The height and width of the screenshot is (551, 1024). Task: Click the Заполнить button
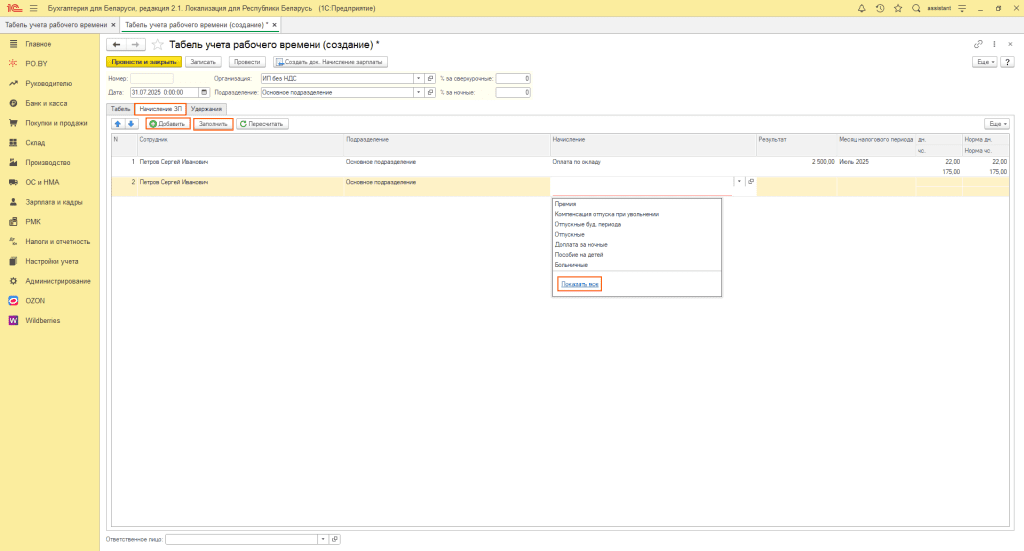click(x=214, y=124)
